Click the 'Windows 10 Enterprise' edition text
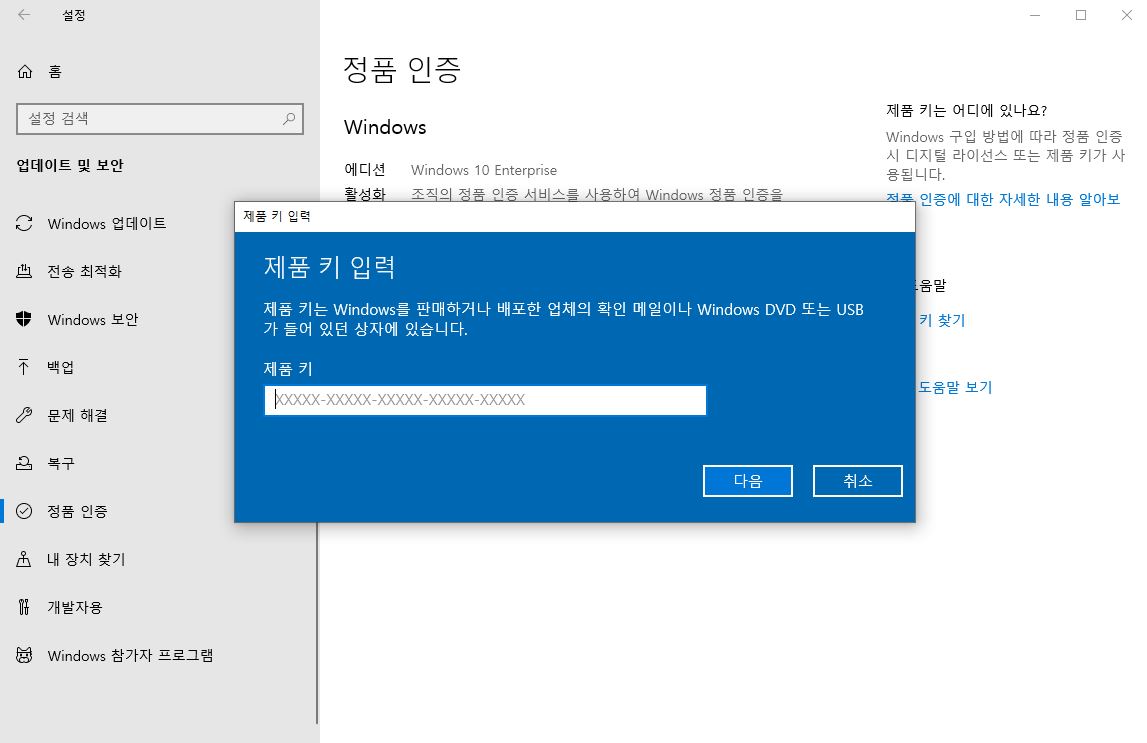1147x743 pixels. point(484,170)
